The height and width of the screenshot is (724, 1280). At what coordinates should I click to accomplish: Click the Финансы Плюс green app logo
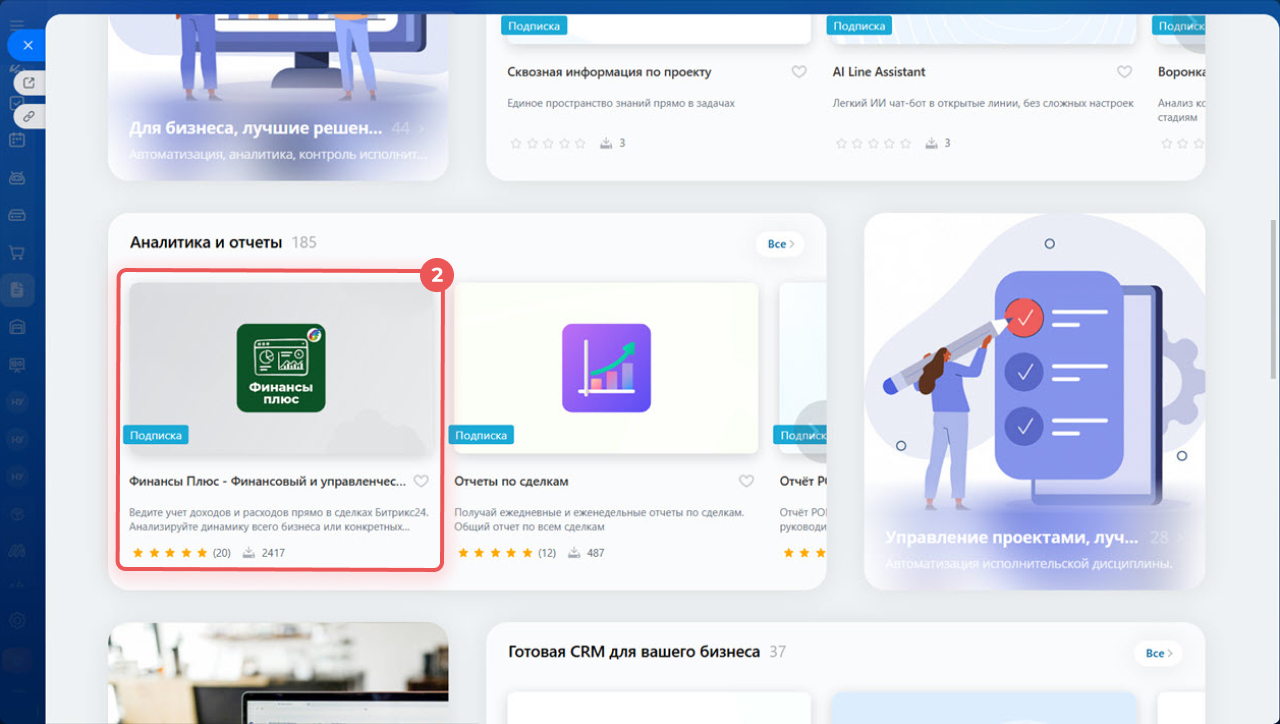(x=281, y=367)
